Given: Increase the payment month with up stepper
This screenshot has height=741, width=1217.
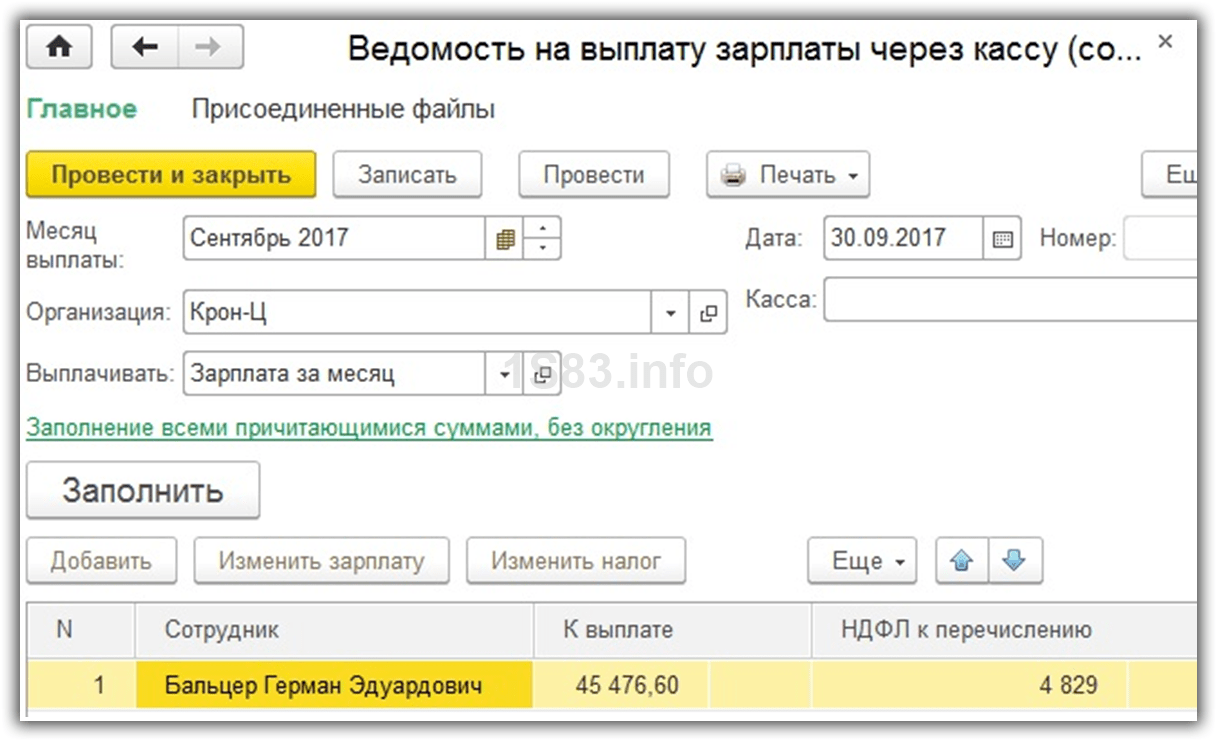Looking at the screenshot, I should 542,228.
